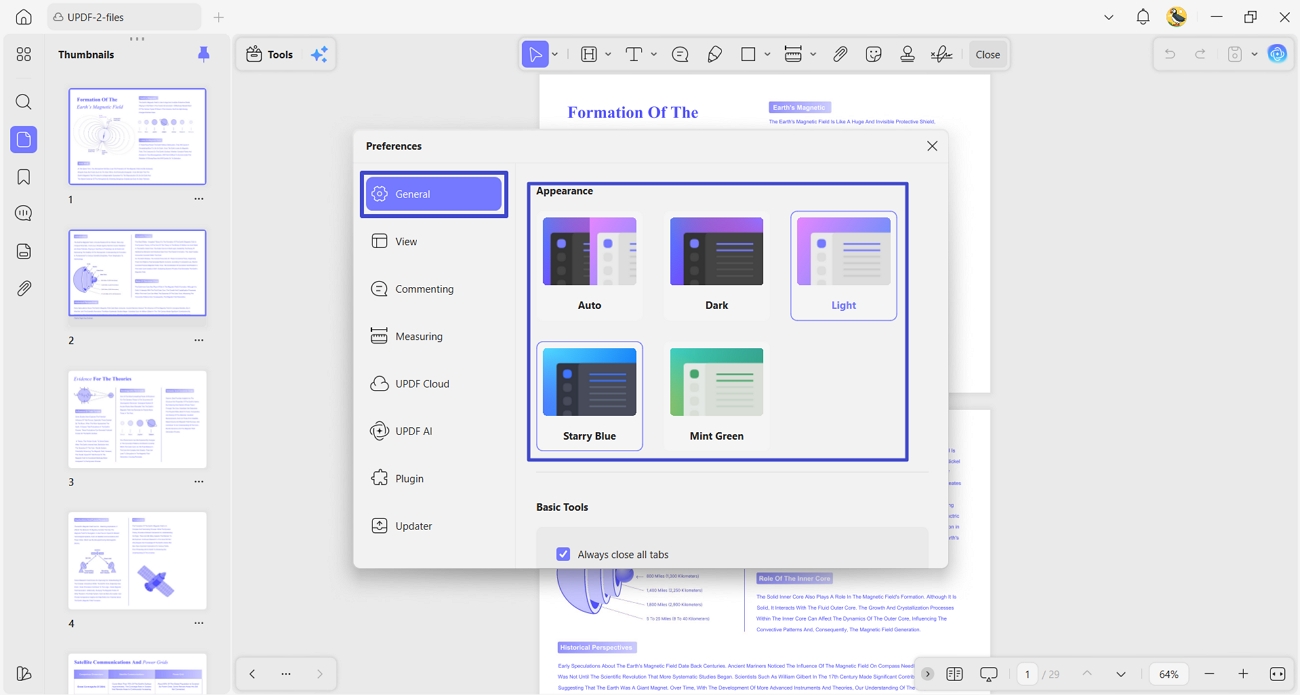The width and height of the screenshot is (1300, 695).
Task: Open search panel in left sidebar
Action: point(24,102)
